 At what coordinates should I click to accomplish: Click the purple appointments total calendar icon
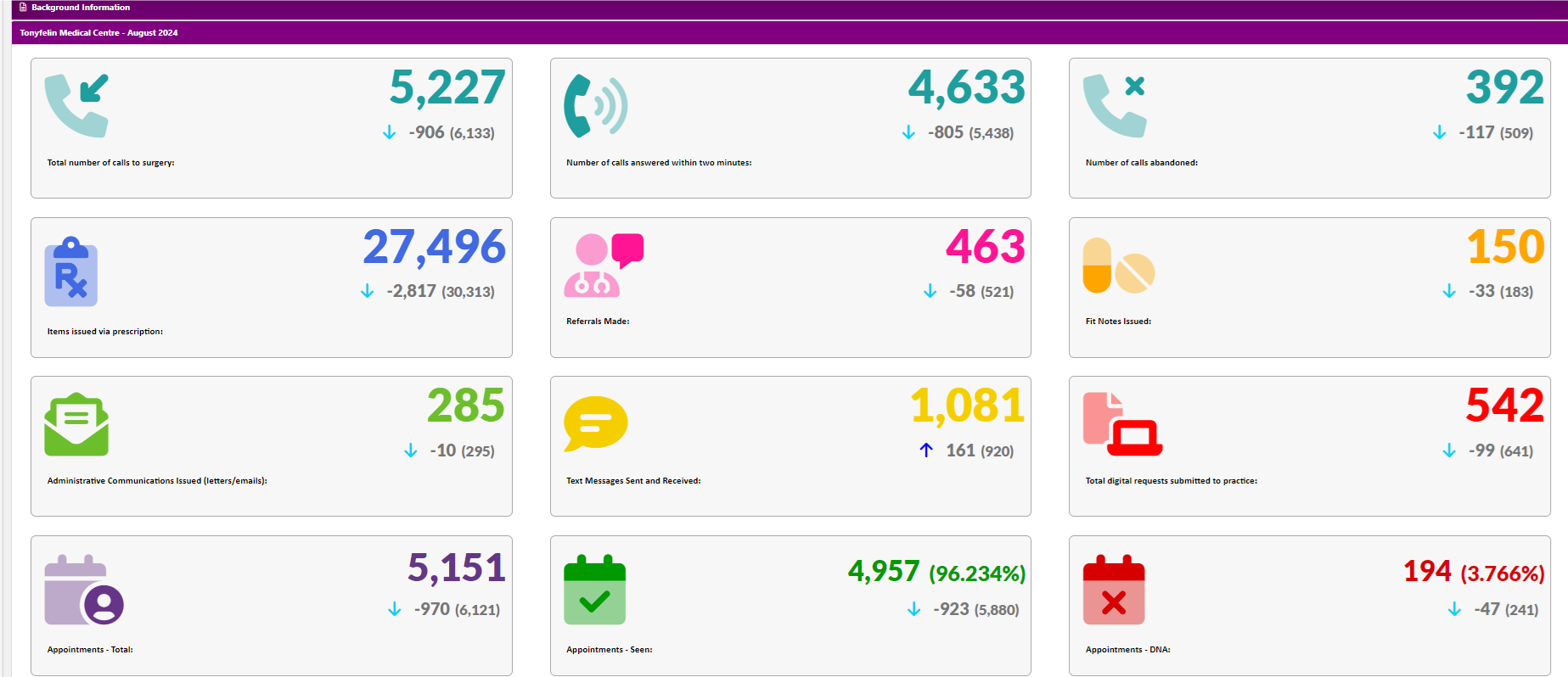(x=84, y=590)
